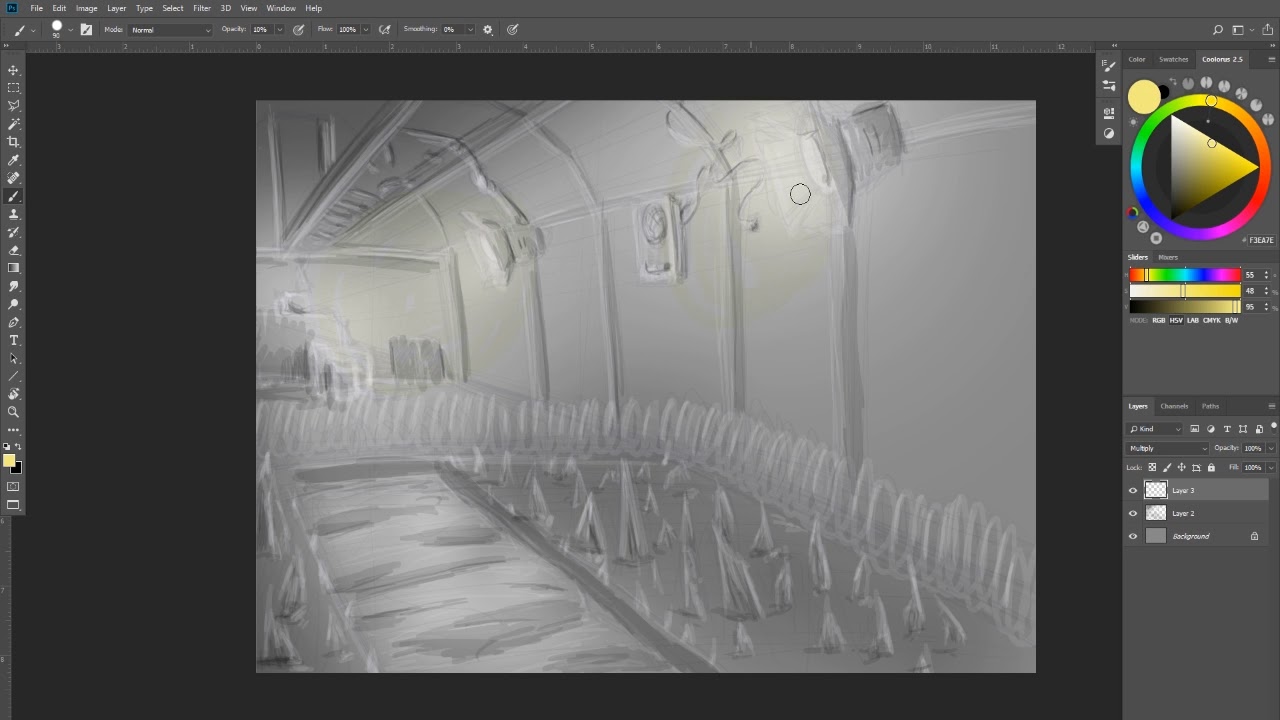1280x720 pixels.
Task: Open smoothing options gear
Action: pyautogui.click(x=488, y=30)
